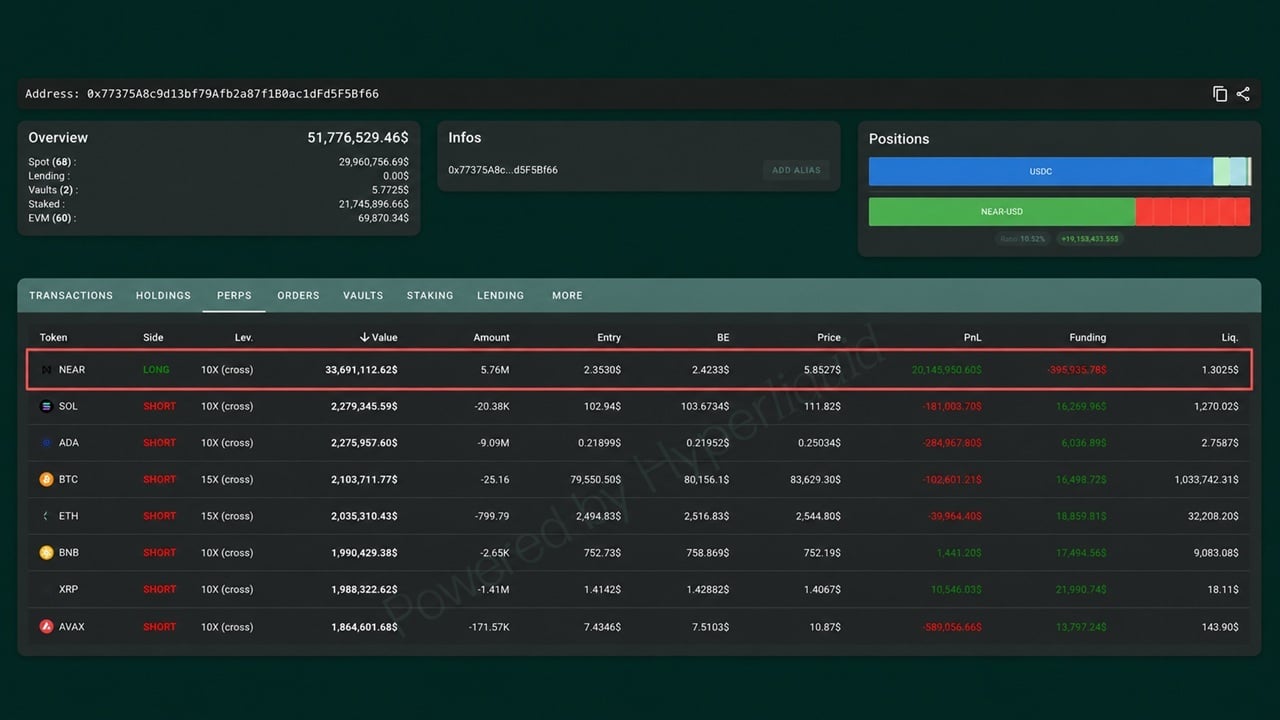This screenshot has height=720, width=1280.
Task: Click the ADA token icon
Action: 46,442
